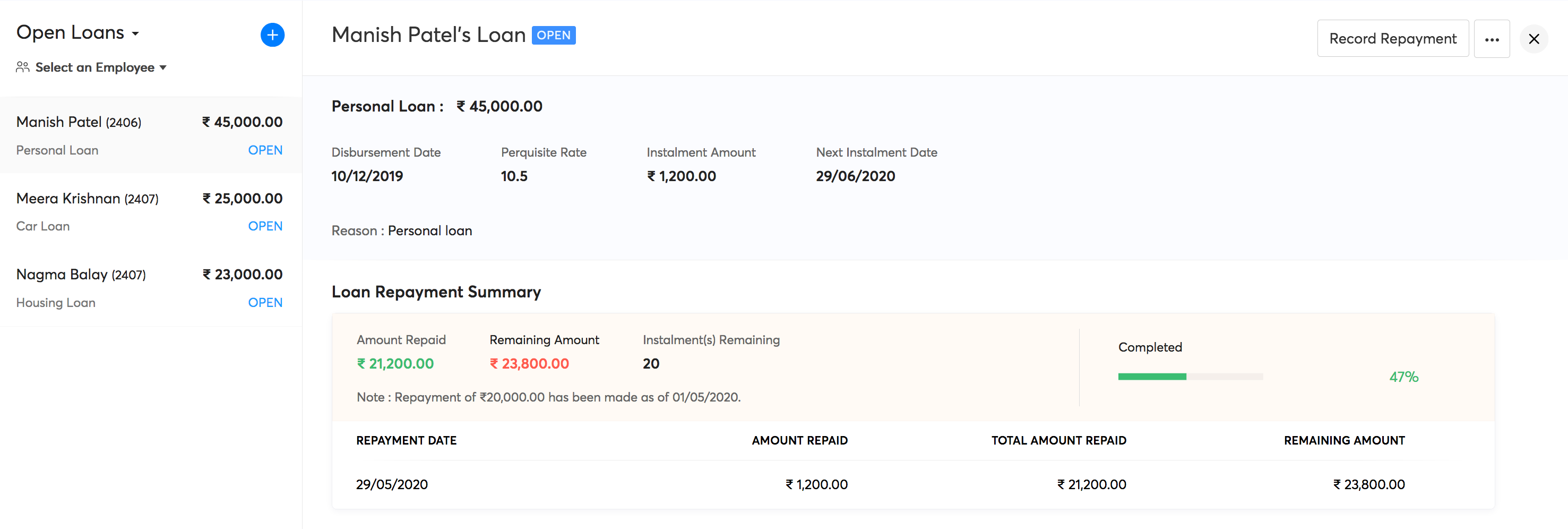Viewport: 1568px width, 529px height.
Task: Click the Loan Repayment Summary heading
Action: coord(436,292)
